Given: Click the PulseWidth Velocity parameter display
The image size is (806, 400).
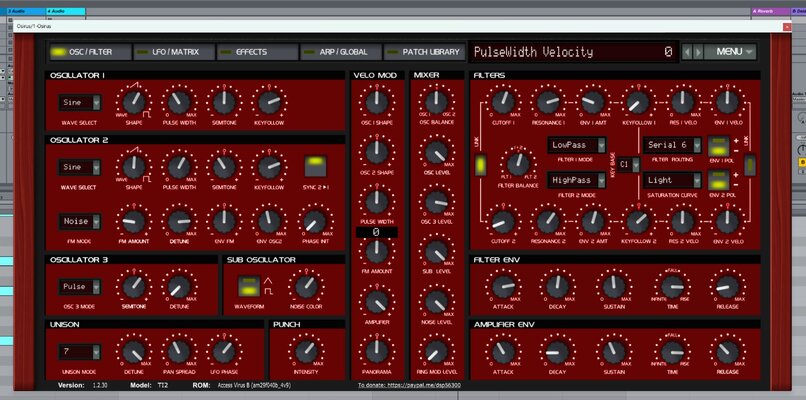Looking at the screenshot, I should [574, 52].
